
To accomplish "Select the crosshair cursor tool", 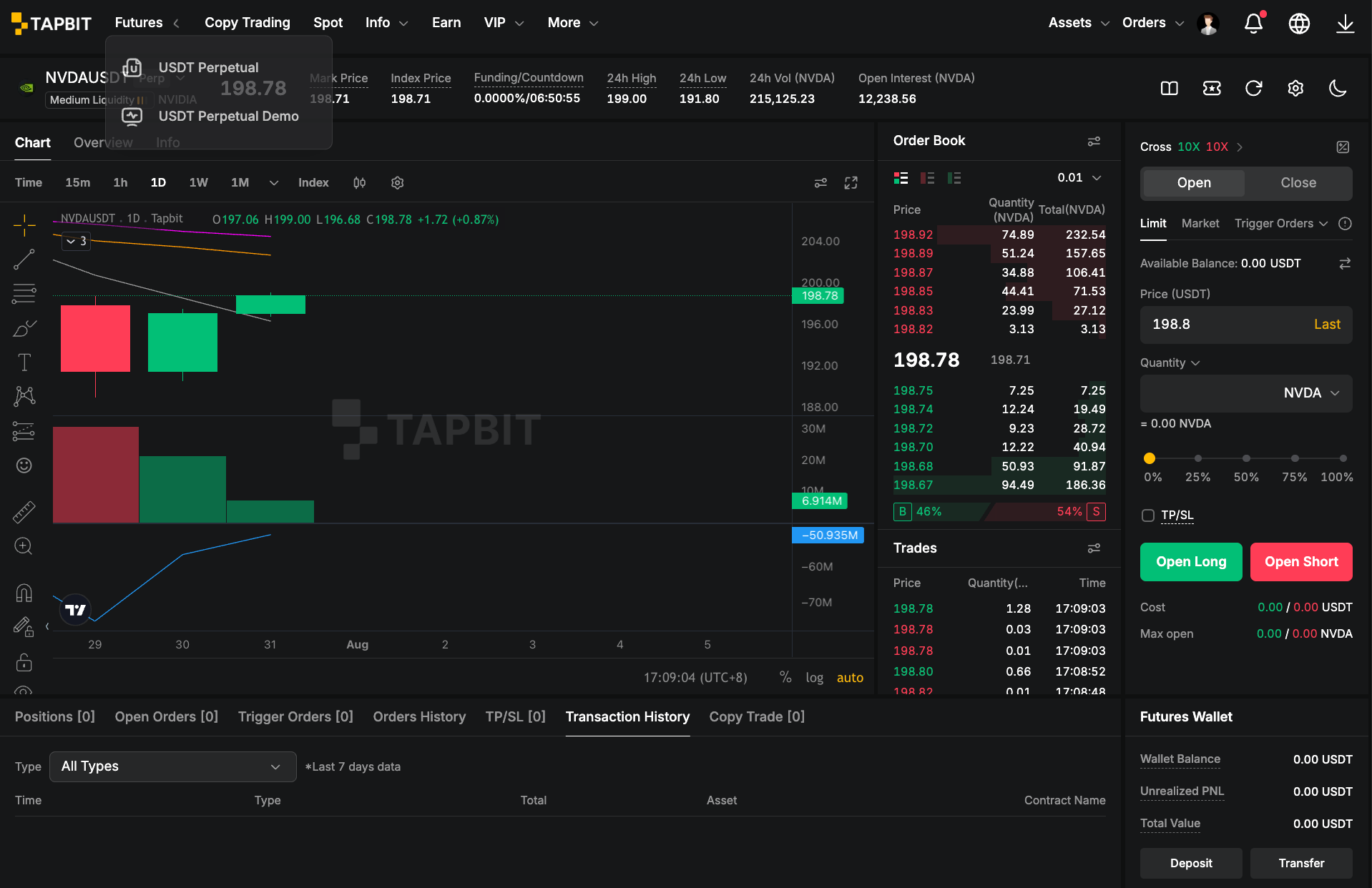I will coord(24,225).
